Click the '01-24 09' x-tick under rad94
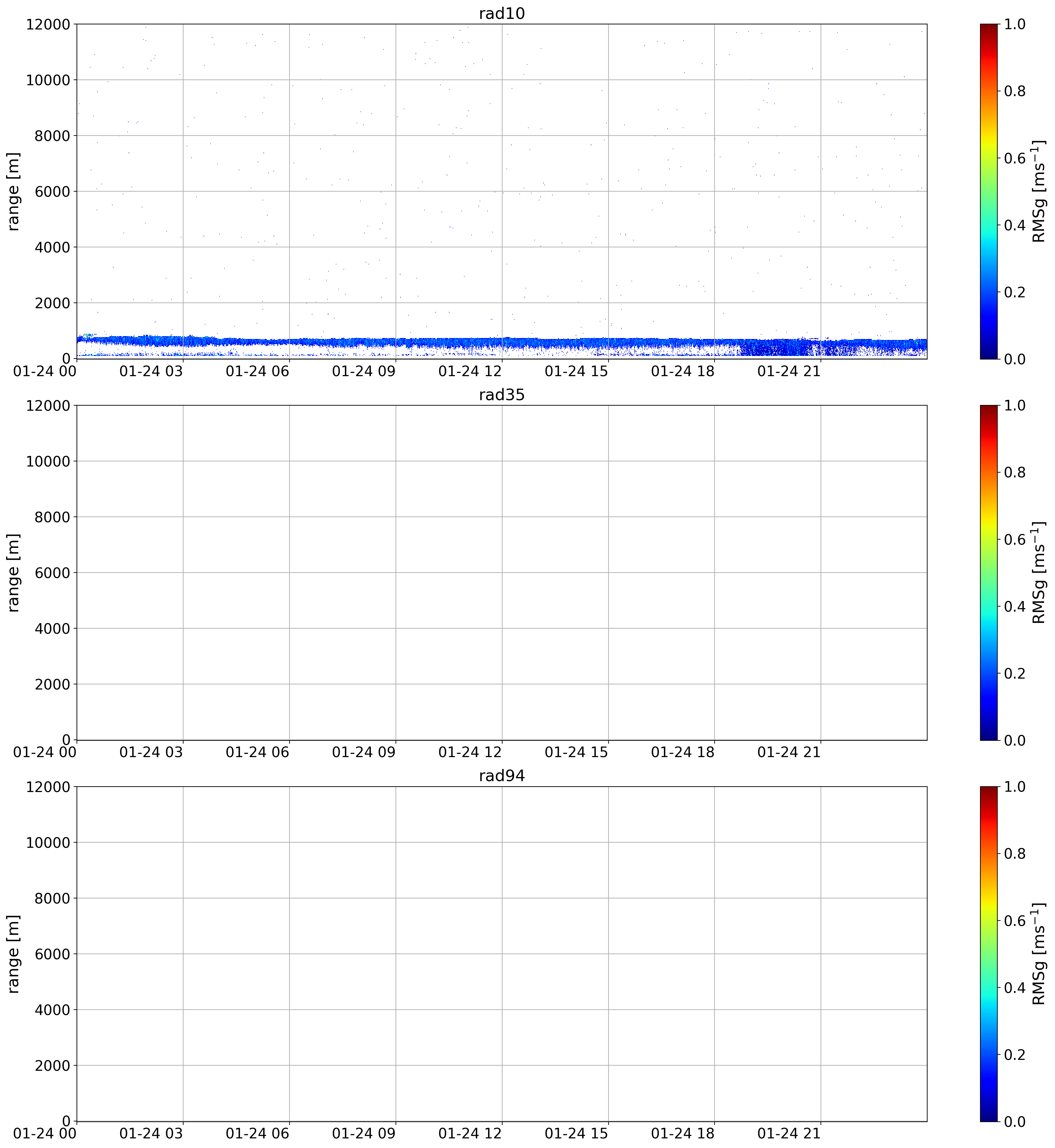This screenshot has width=1055, height=1148. click(364, 1134)
